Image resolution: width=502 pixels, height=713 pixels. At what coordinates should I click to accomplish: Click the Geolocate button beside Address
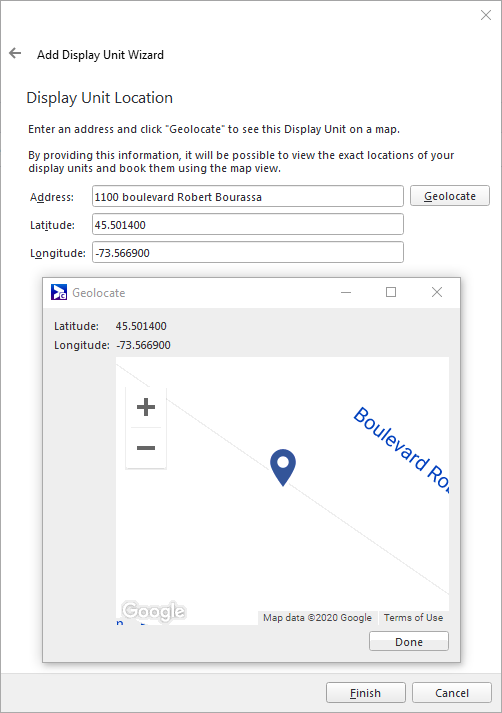pos(450,196)
